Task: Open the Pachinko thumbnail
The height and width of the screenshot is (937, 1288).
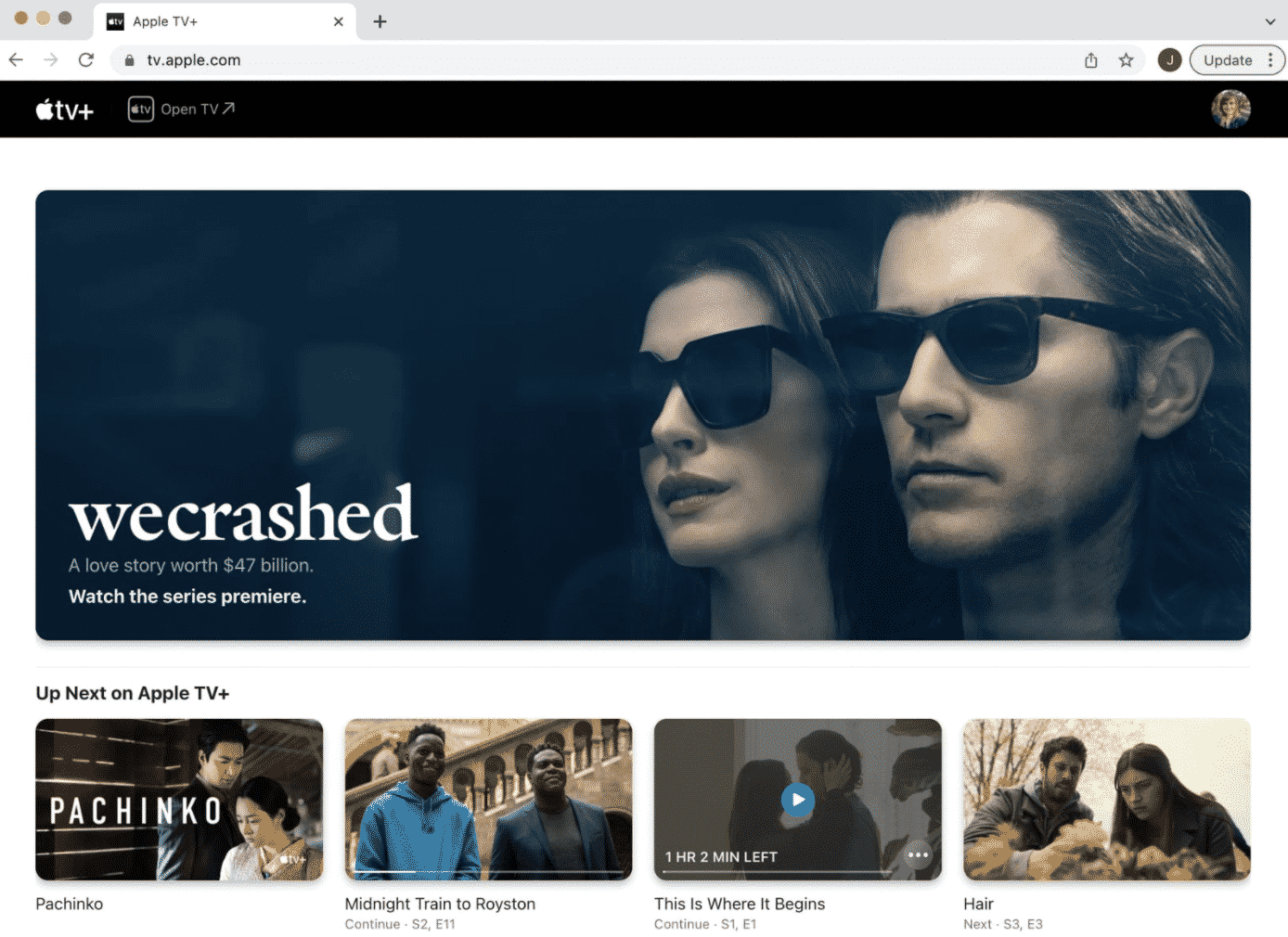Action: click(179, 799)
